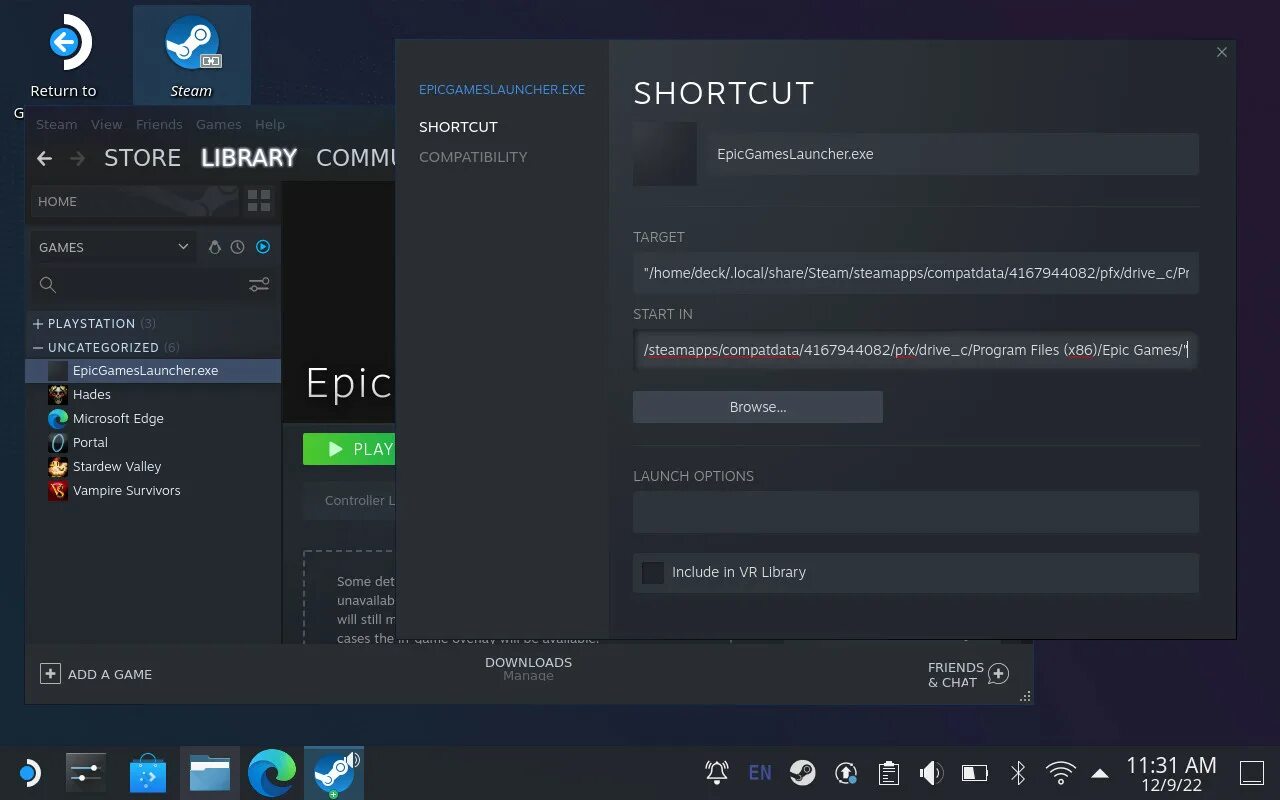1280x800 pixels.
Task: Enable Include in VR Library checkbox
Action: [x=653, y=573]
